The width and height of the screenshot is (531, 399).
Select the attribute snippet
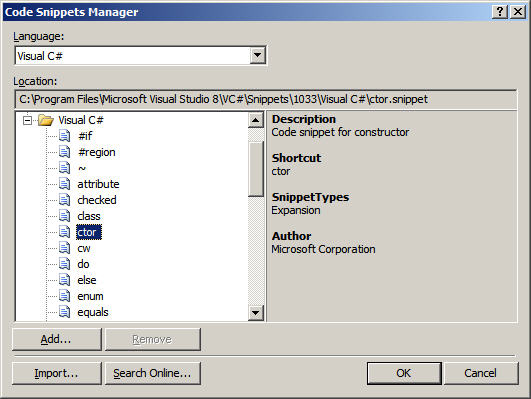[x=98, y=184]
